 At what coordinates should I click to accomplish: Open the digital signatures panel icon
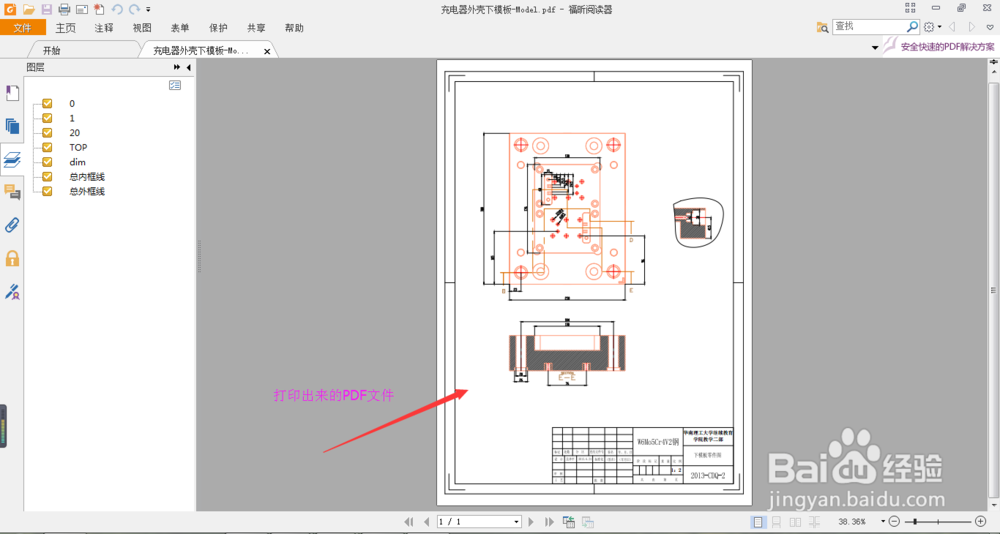tap(12, 292)
